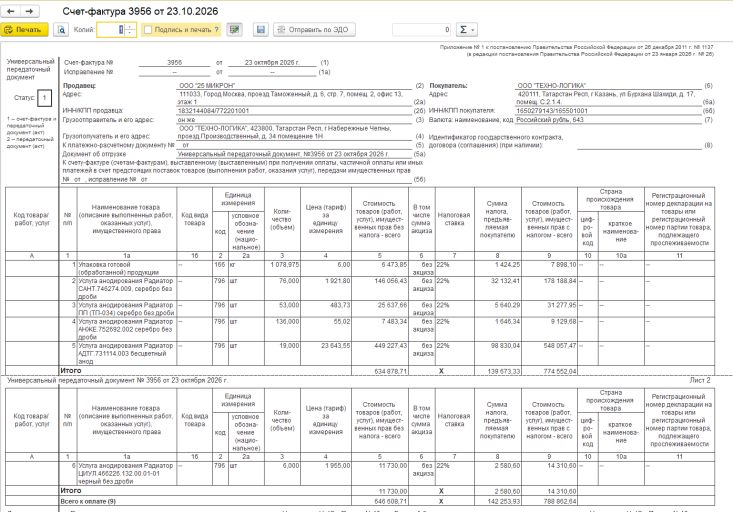The height and width of the screenshot is (512, 733).
Task: Select row 5 name Радиатор АДТГ.731114.003
Action: tap(127, 353)
